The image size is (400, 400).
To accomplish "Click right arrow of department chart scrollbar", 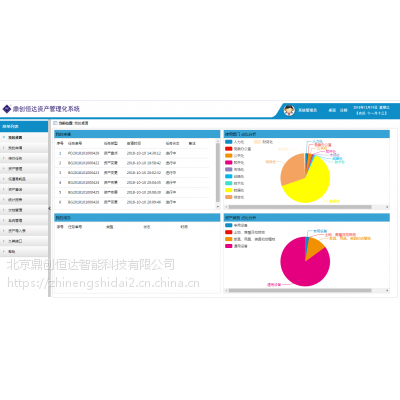I will (x=387, y=207).
